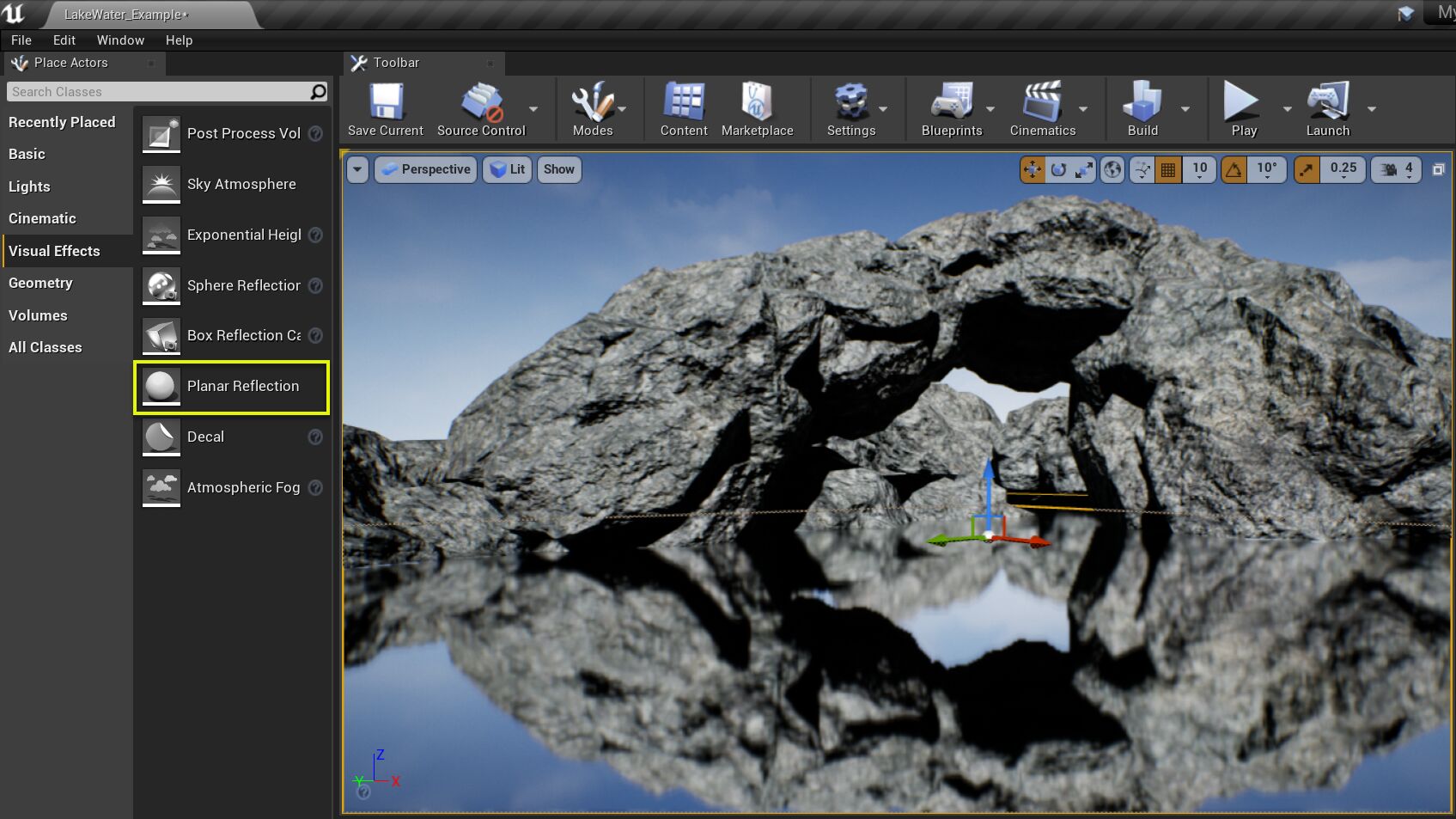Select the Rotate transform tool
Image resolution: width=1456 pixels, height=819 pixels.
pos(1057,169)
